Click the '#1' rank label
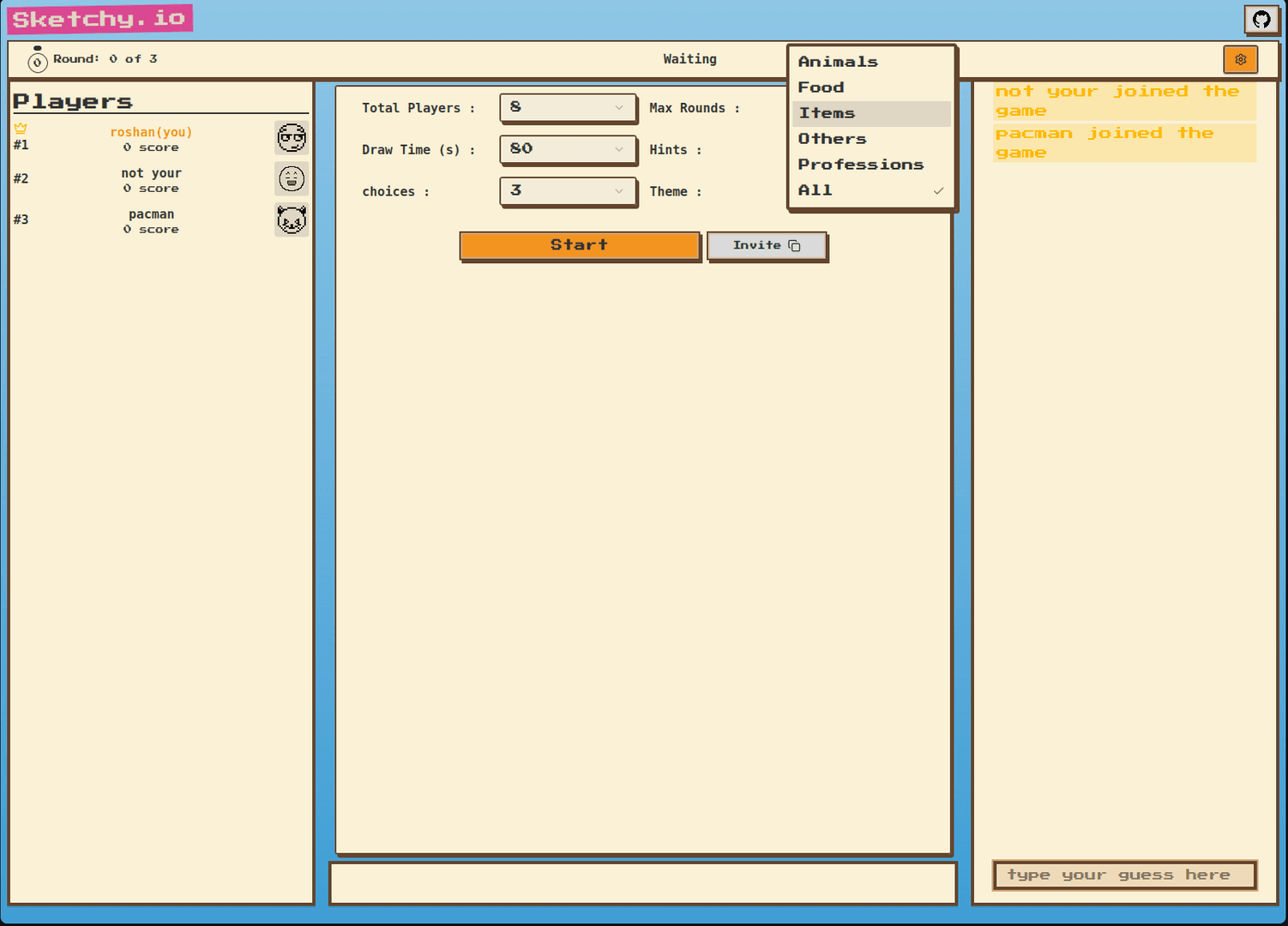Viewport: 1288px width, 926px height. 21,145
